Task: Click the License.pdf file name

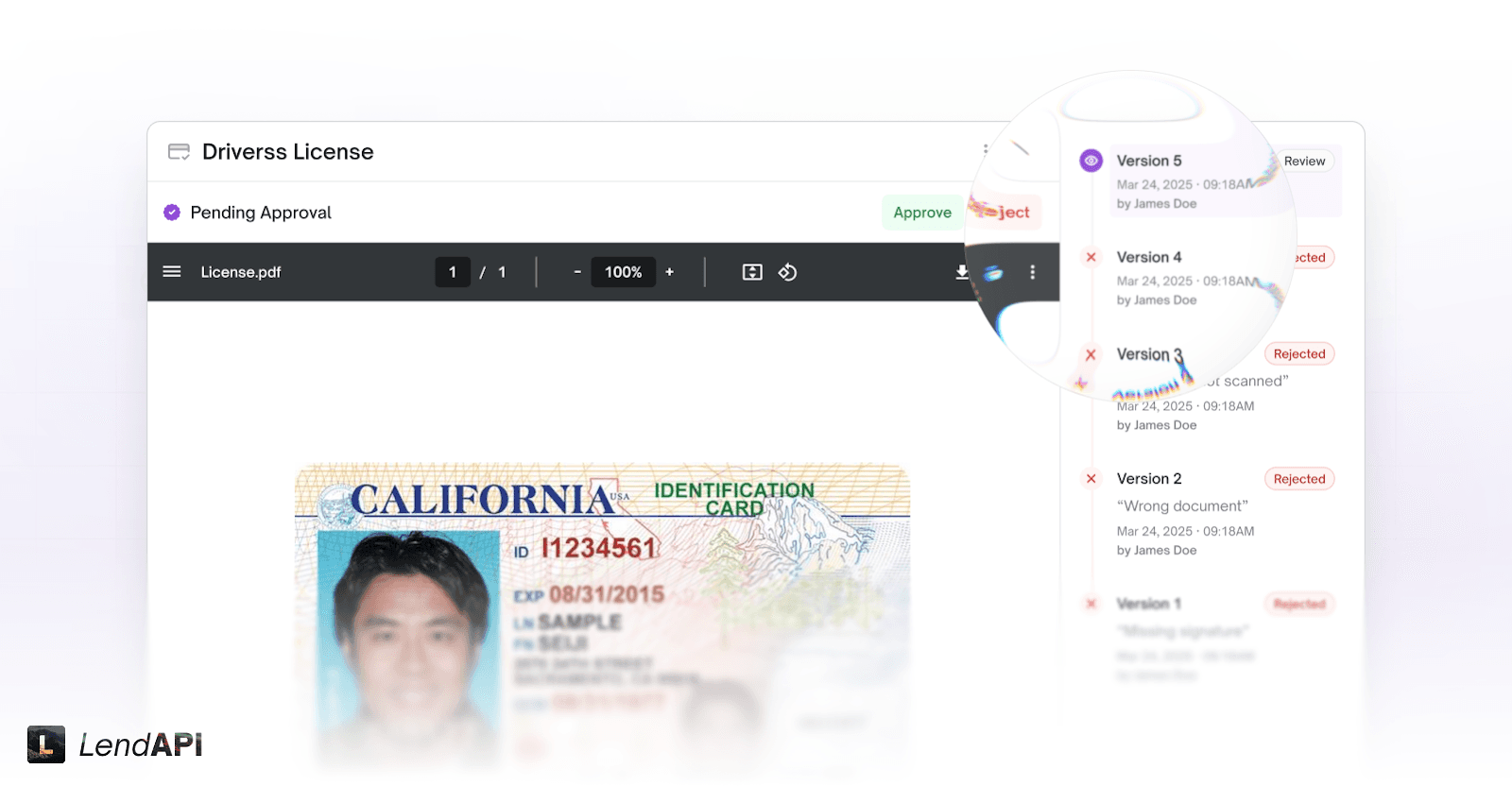Action: point(241,272)
